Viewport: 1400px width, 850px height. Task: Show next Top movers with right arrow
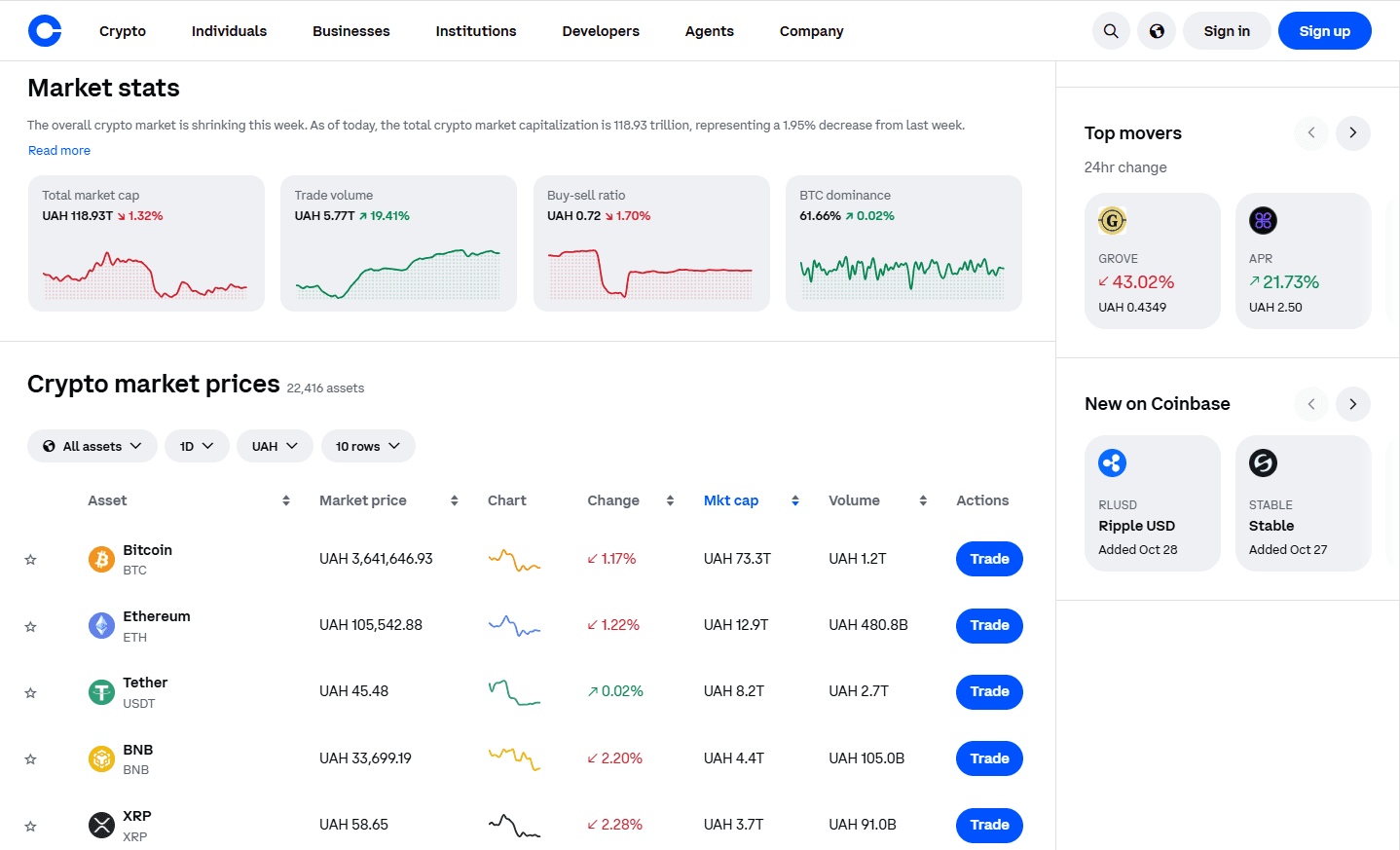coord(1353,132)
